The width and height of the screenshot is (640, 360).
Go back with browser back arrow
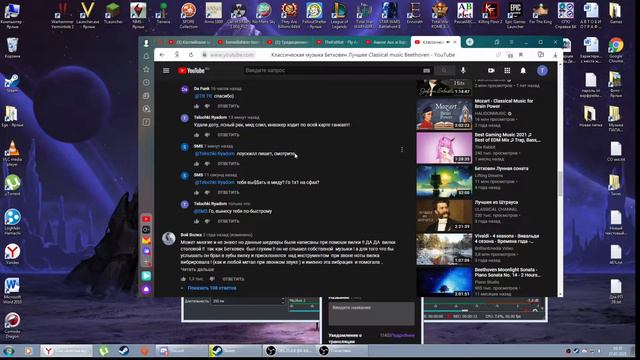tap(162, 55)
